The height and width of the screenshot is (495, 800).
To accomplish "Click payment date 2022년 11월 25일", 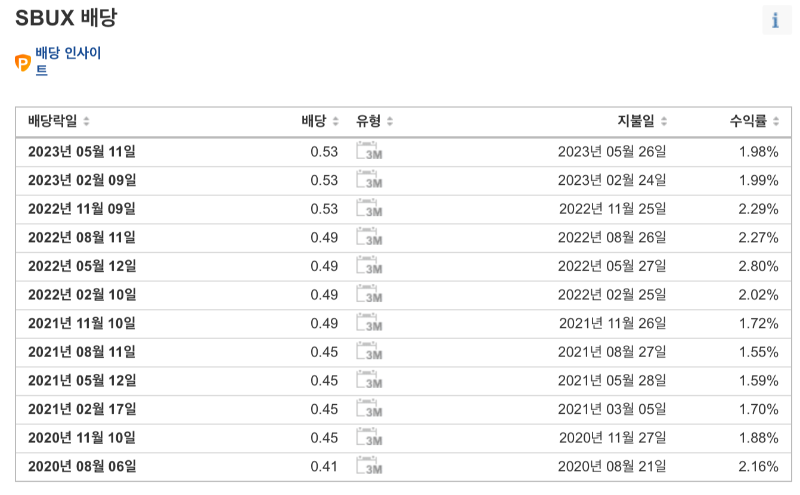I will tap(612, 209).
